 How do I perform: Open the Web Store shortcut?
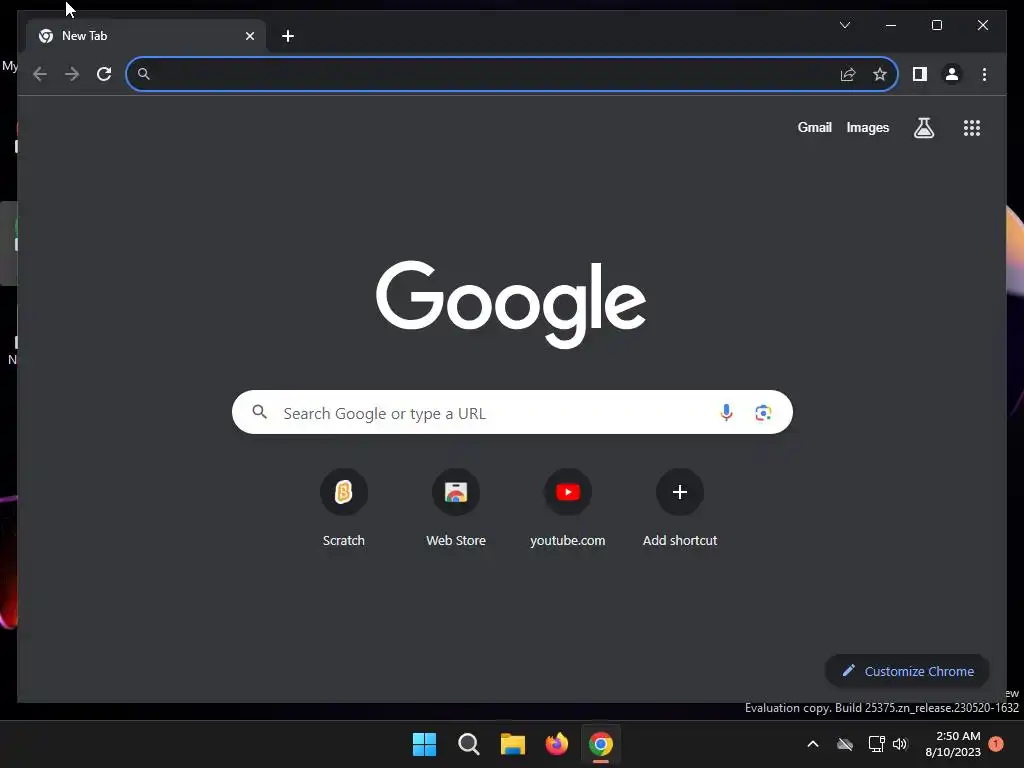[x=456, y=508]
